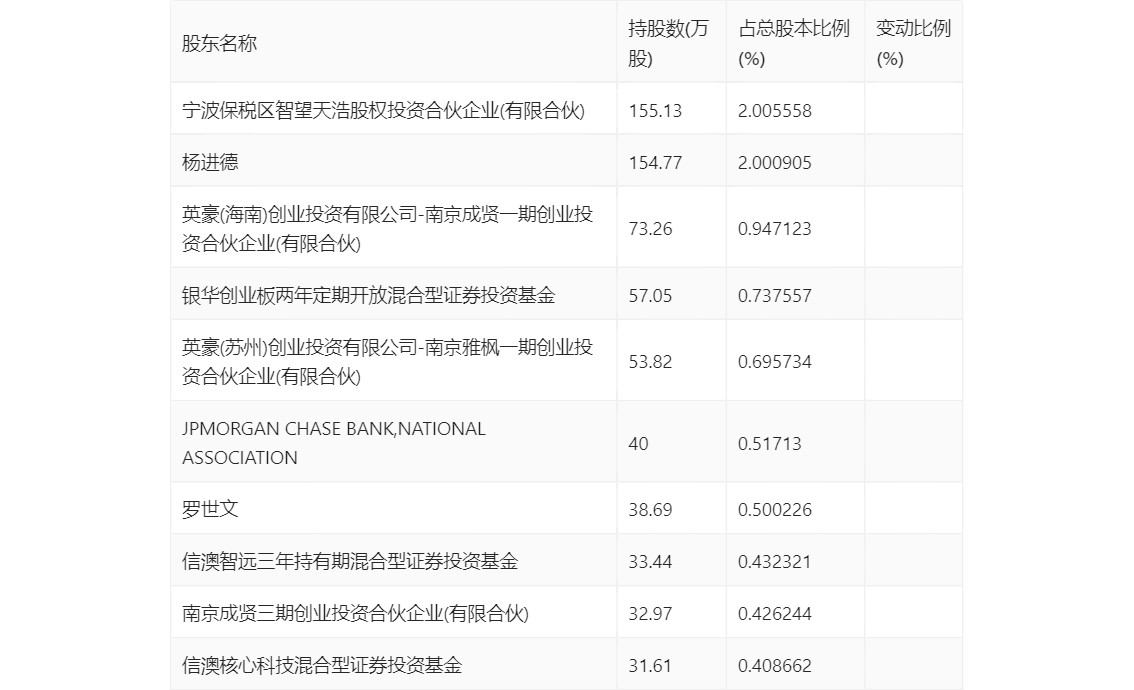The height and width of the screenshot is (690, 1134).
Task: Click the 2.005558 percentage cell
Action: 775,111
